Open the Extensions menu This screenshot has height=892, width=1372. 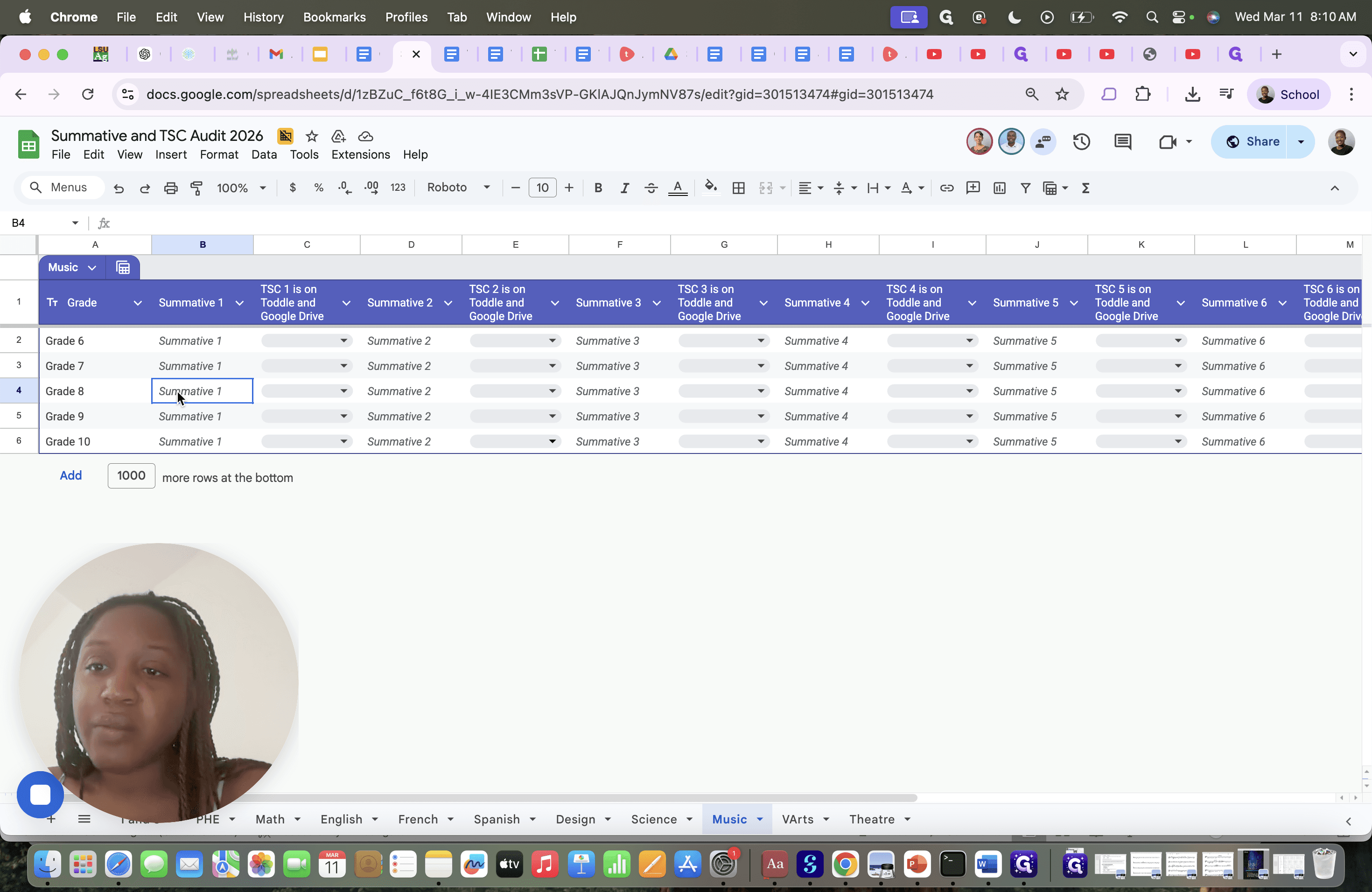click(x=360, y=154)
